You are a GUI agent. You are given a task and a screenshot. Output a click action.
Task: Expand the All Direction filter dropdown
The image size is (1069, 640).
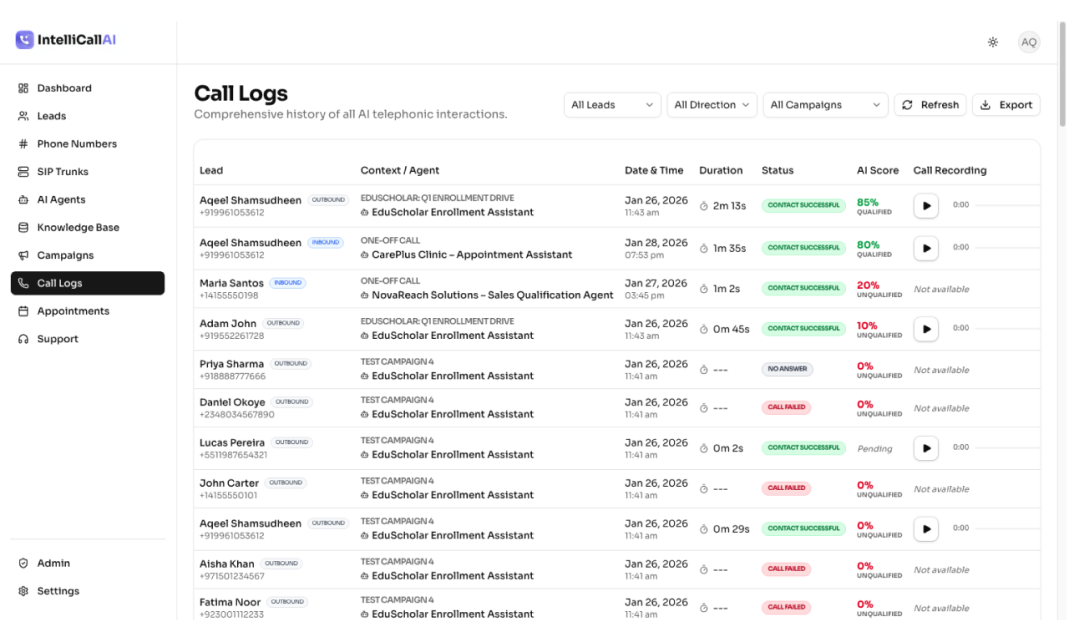[711, 105]
